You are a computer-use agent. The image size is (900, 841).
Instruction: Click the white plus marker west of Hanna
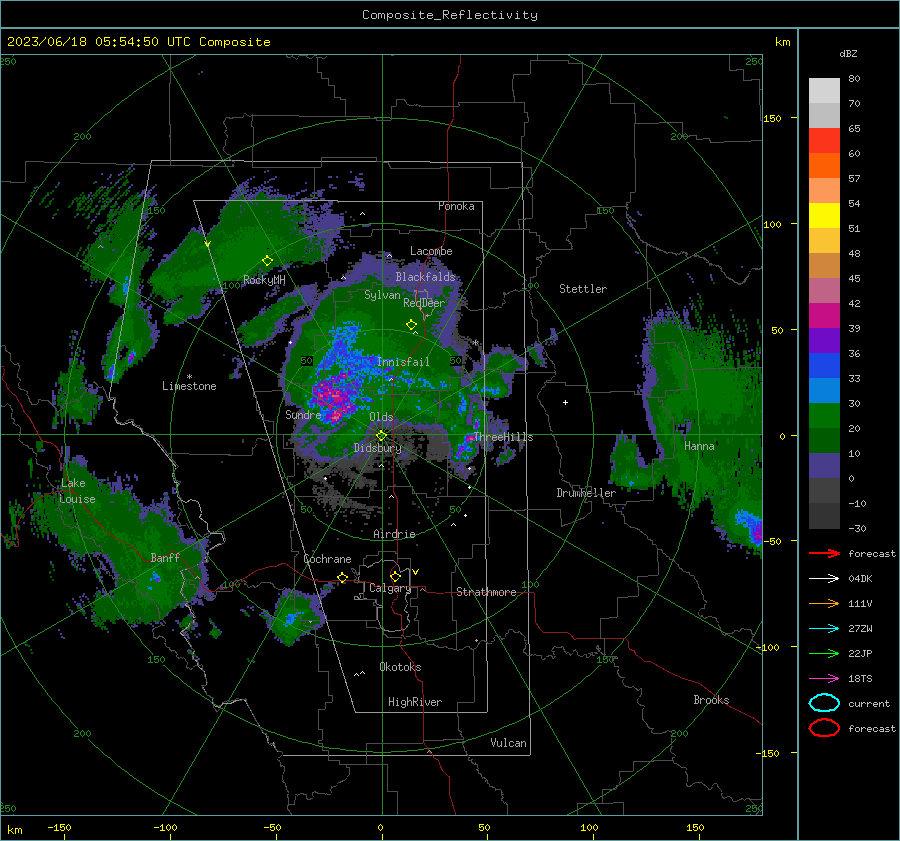point(565,402)
